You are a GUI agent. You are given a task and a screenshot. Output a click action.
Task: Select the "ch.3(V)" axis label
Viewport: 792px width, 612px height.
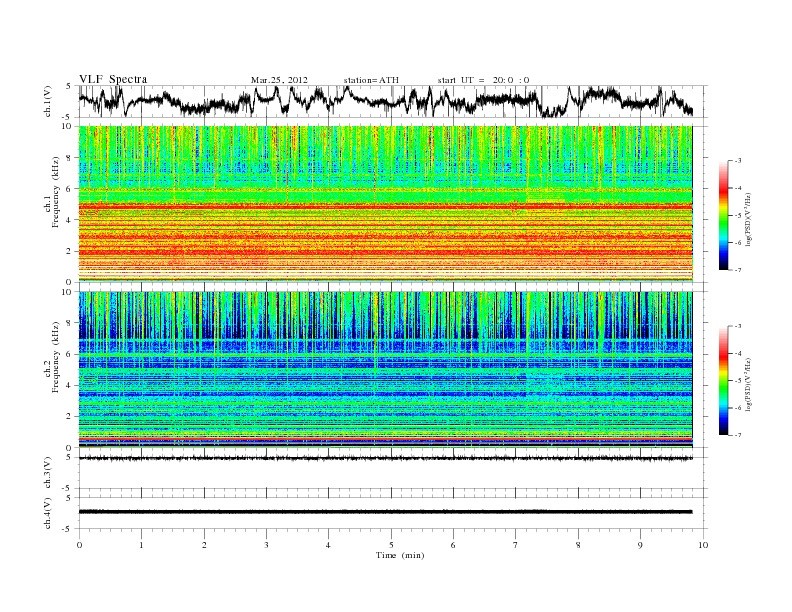pos(48,473)
